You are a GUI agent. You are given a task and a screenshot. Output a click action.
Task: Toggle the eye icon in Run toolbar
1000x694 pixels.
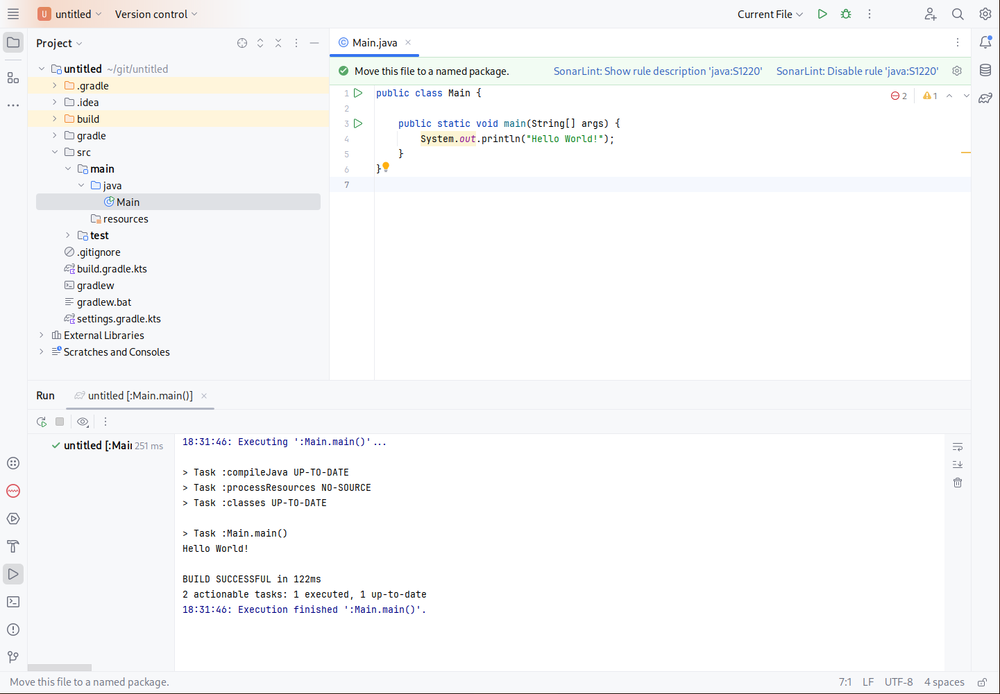click(x=83, y=422)
